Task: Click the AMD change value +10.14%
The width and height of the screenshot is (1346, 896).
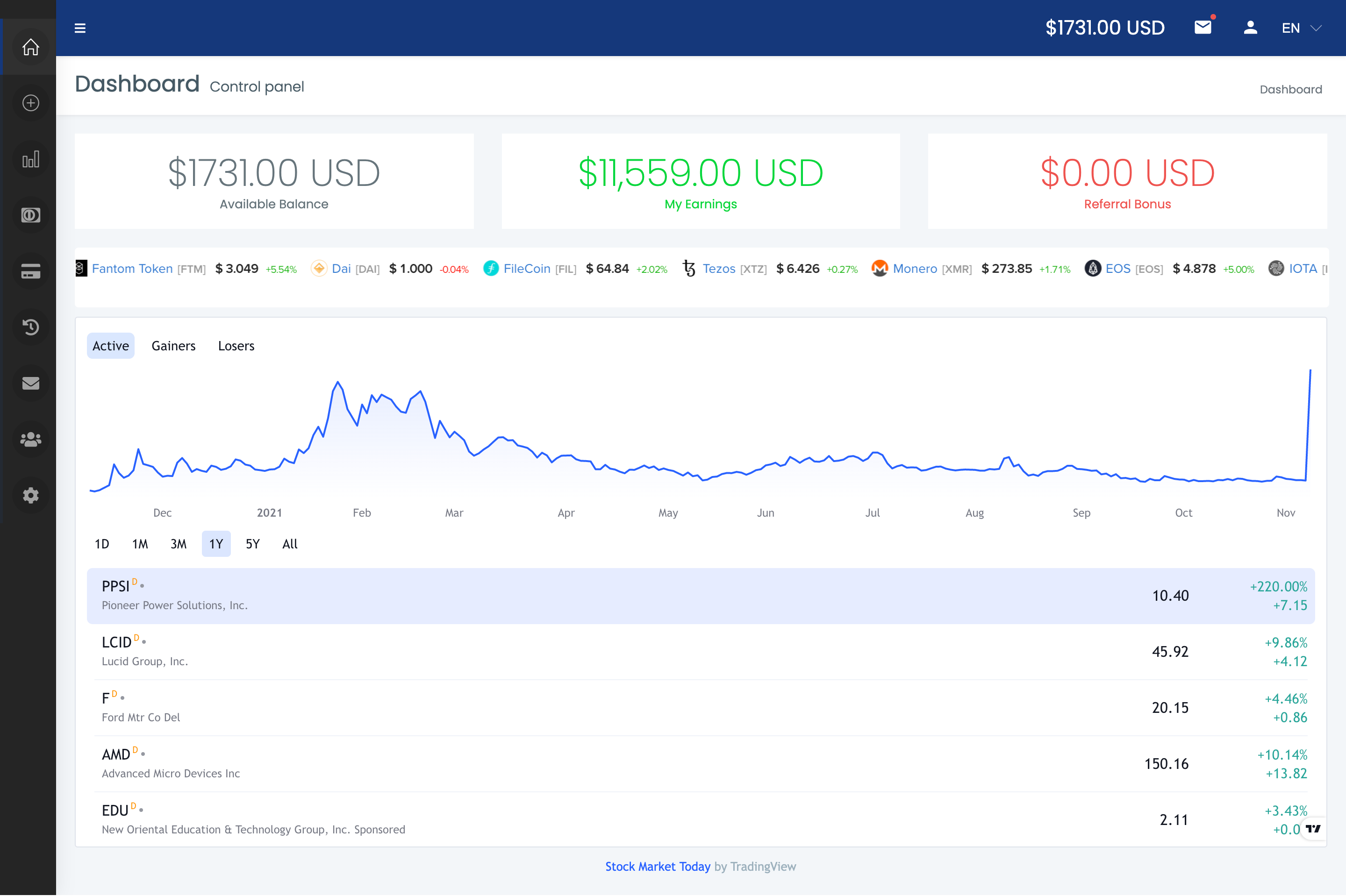Action: click(x=1282, y=754)
